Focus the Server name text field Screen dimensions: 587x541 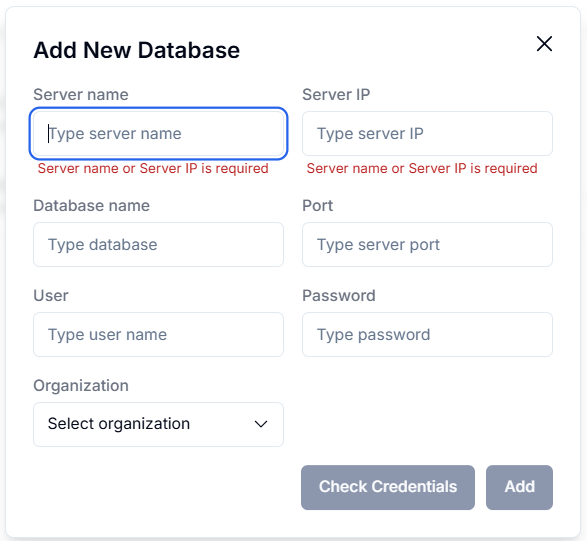coord(158,134)
